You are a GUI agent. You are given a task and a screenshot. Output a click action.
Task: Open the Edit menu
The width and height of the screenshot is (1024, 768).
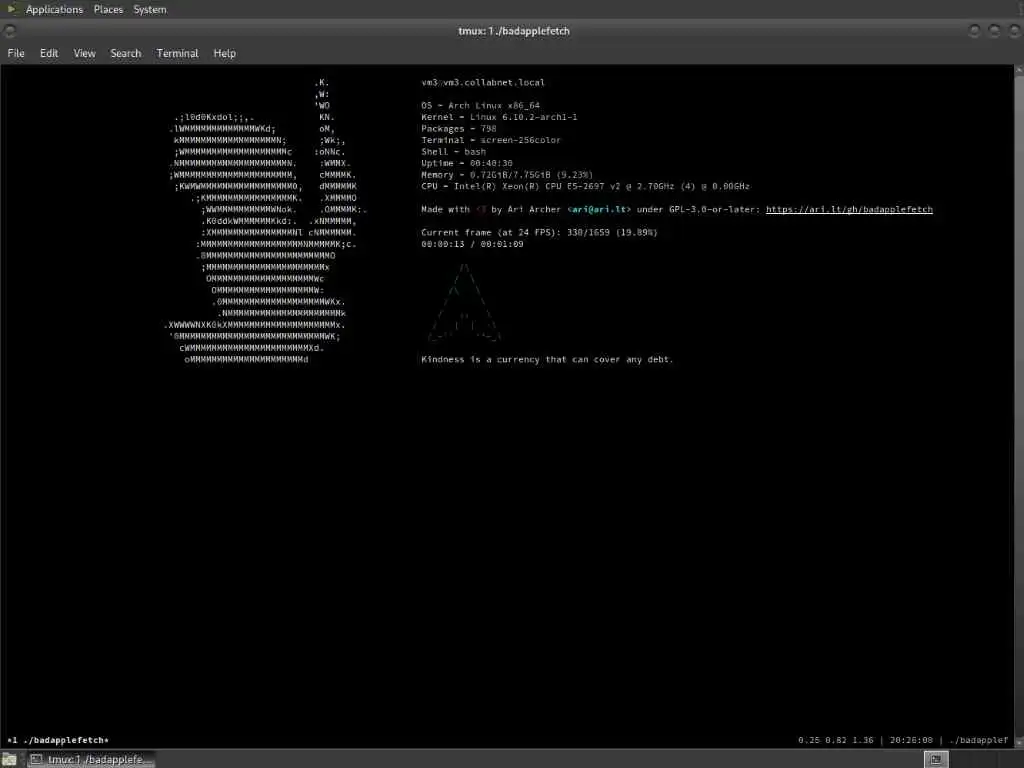tap(49, 54)
